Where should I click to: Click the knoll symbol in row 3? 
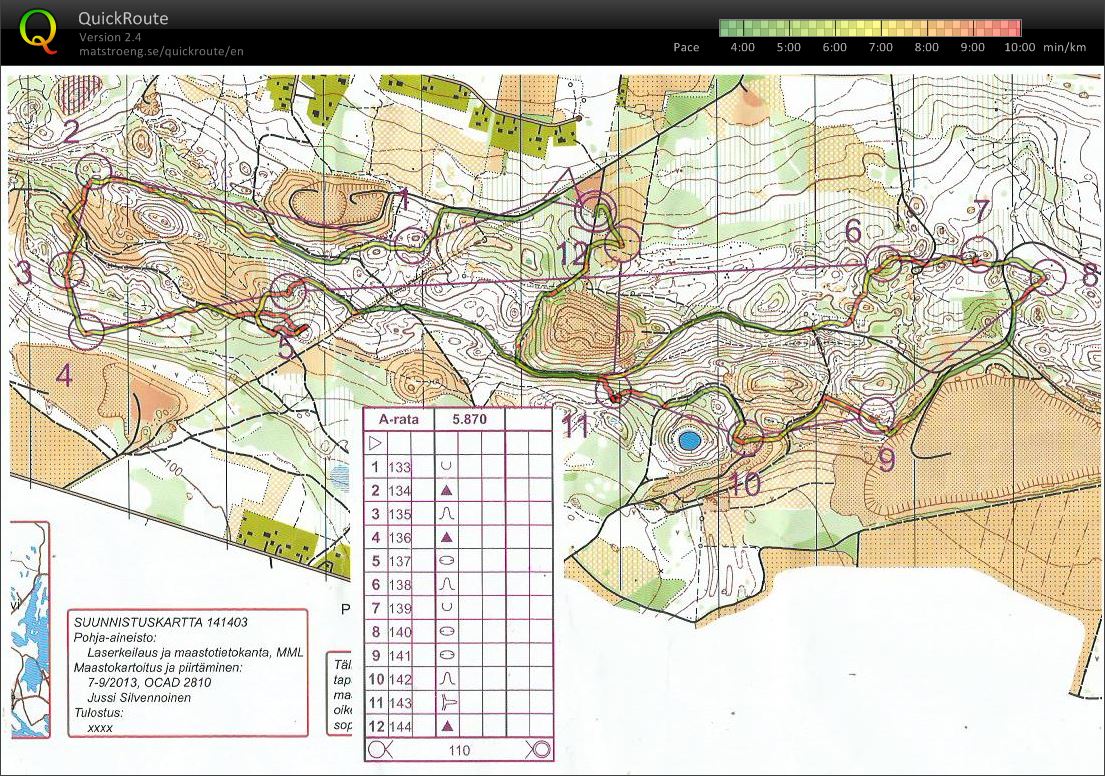click(447, 513)
